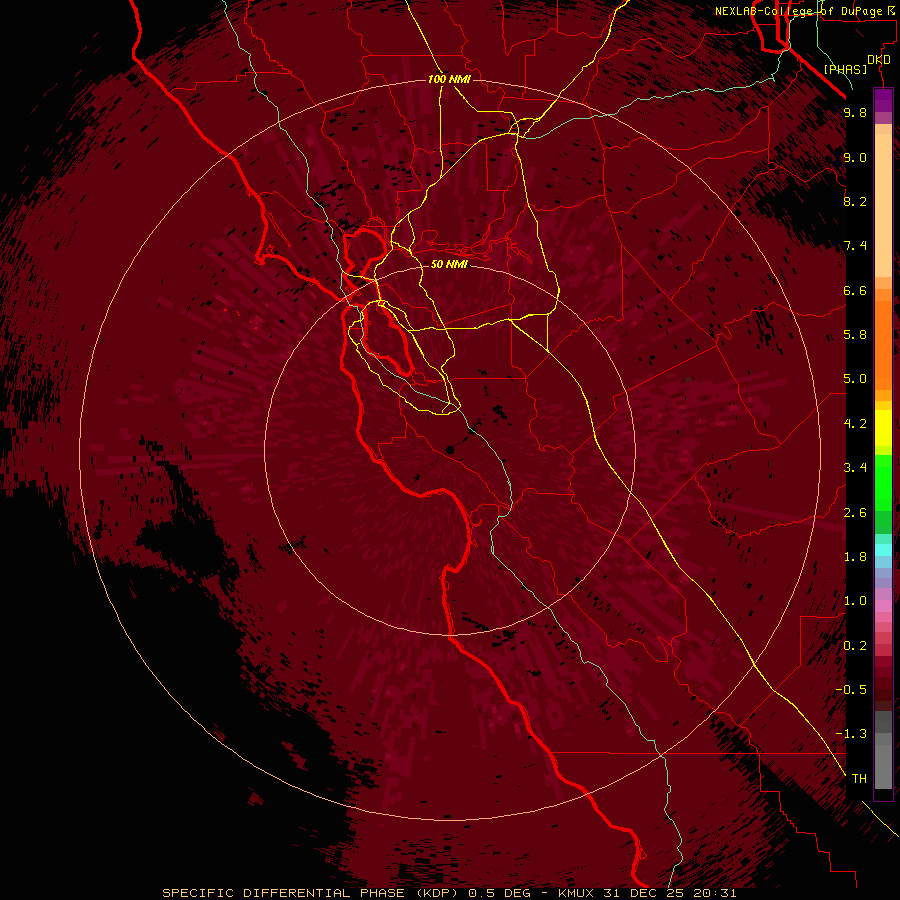Viewport: 900px width, 900px height.
Task: Click the 3.4 scale value
Action: [x=855, y=468]
